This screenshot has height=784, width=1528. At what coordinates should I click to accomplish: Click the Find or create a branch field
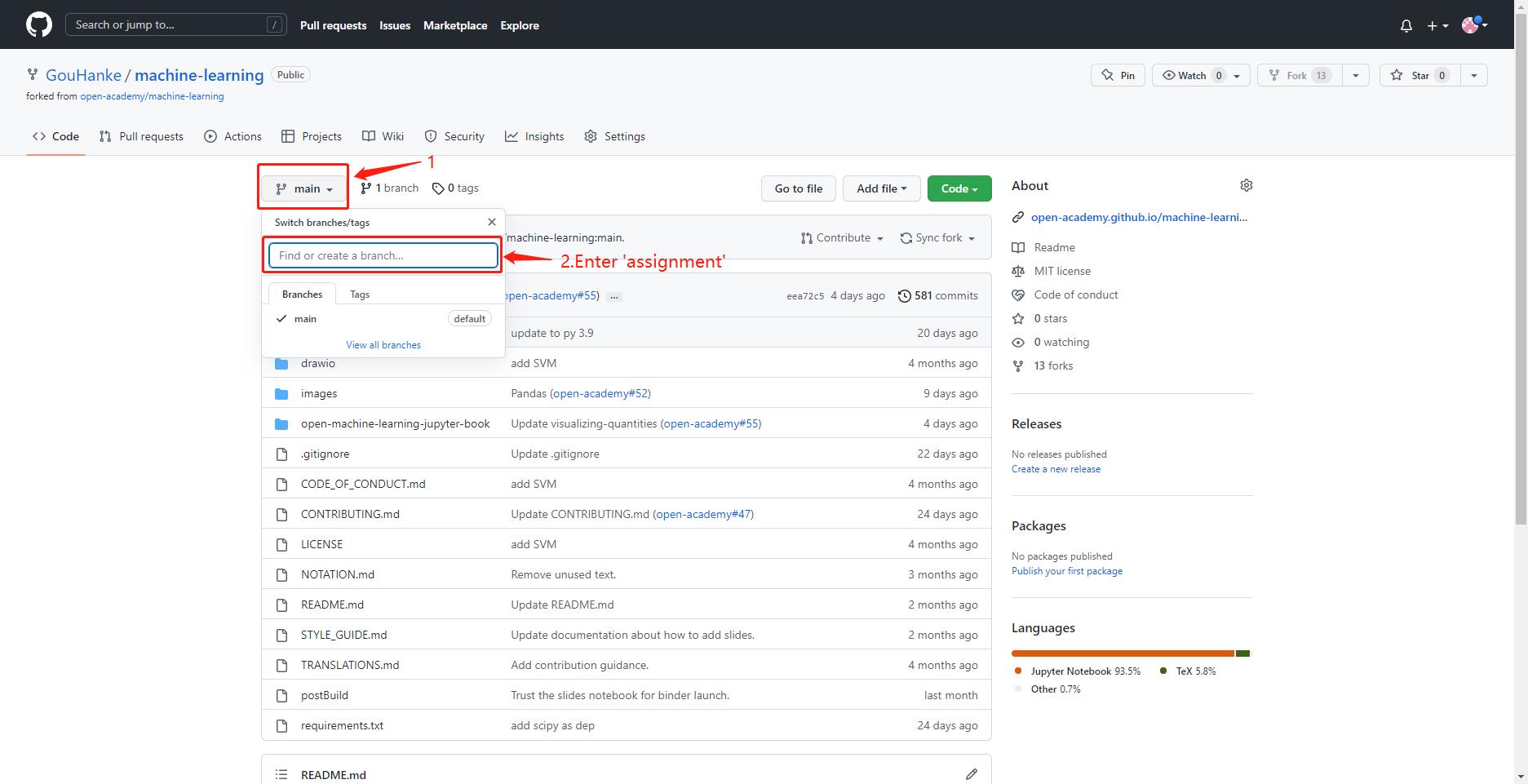pos(383,255)
